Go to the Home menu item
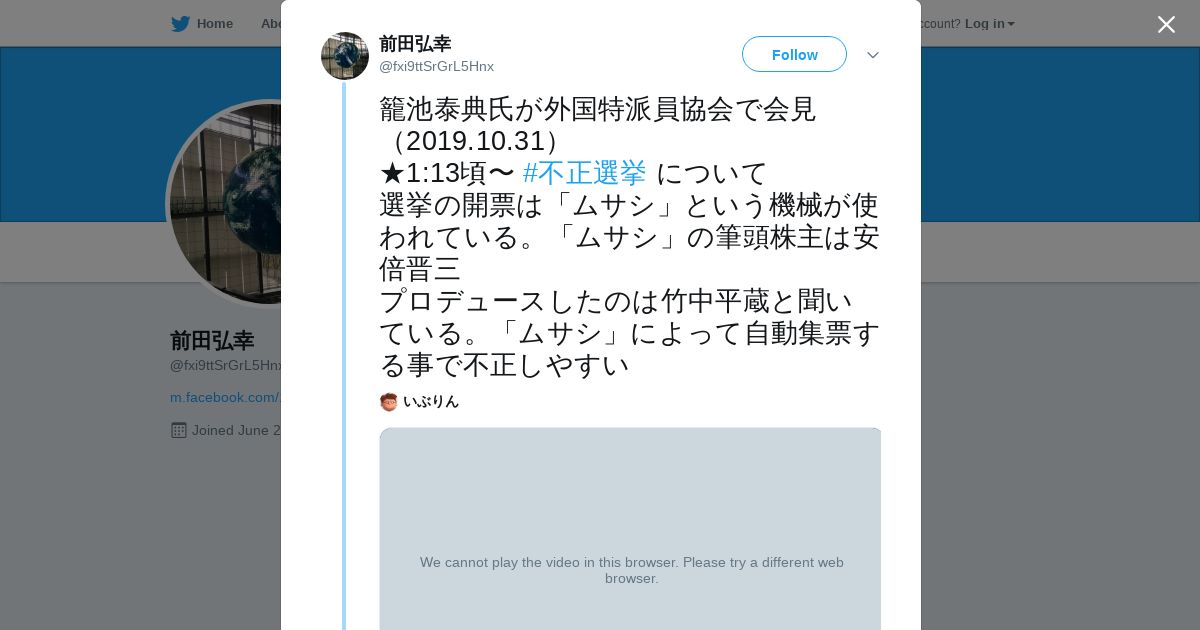Viewport: 1200px width, 630px height. pos(214,24)
